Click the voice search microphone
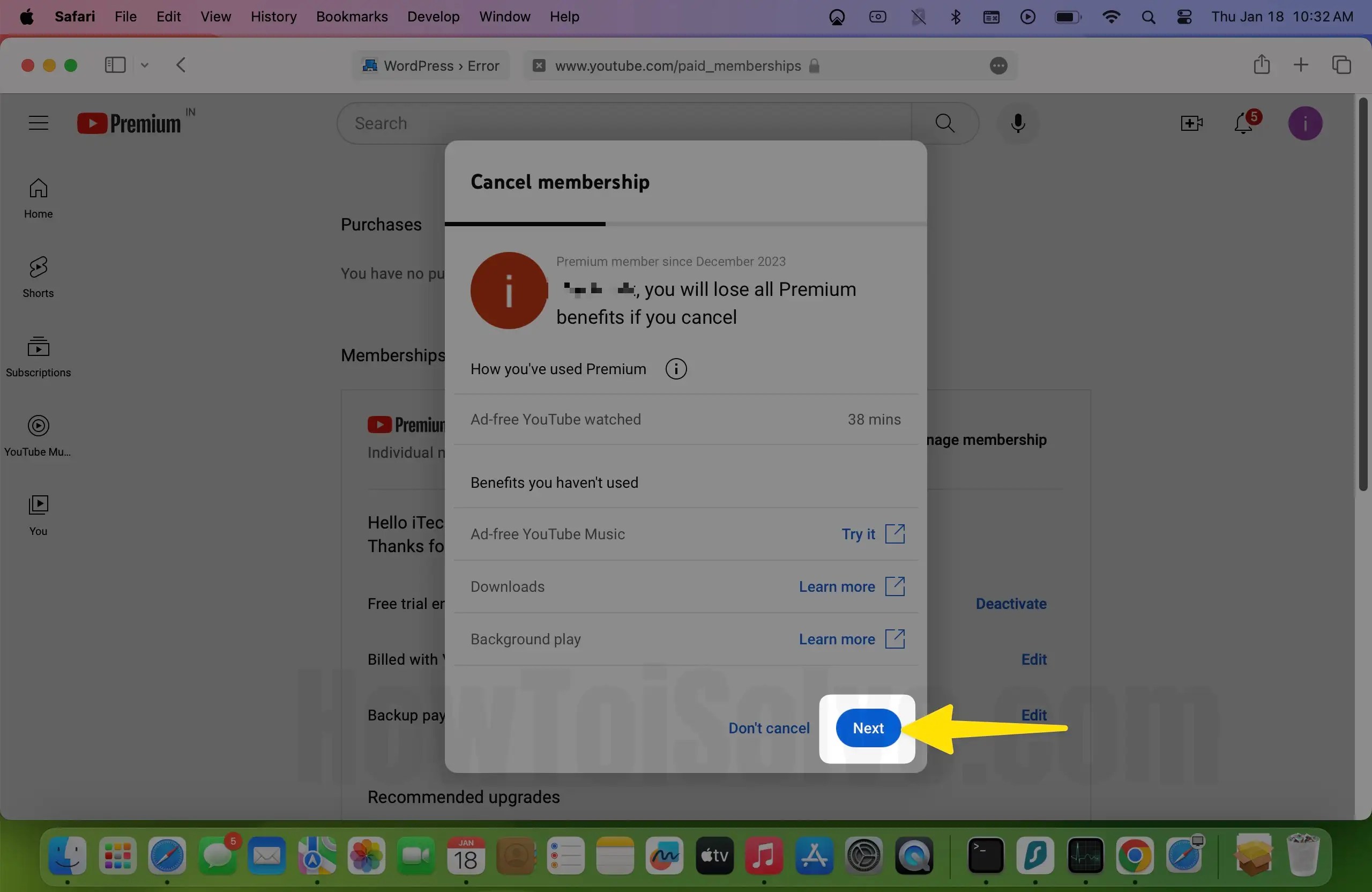 [1017, 123]
